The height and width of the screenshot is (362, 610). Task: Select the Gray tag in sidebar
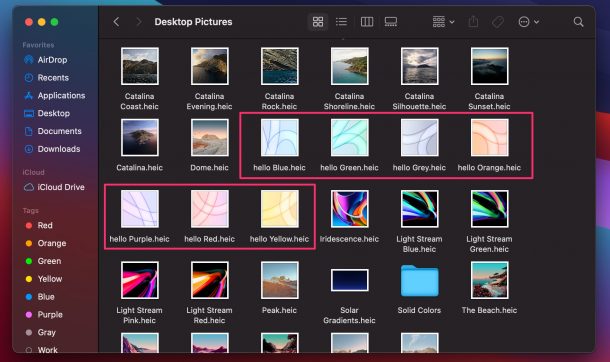pos(40,333)
